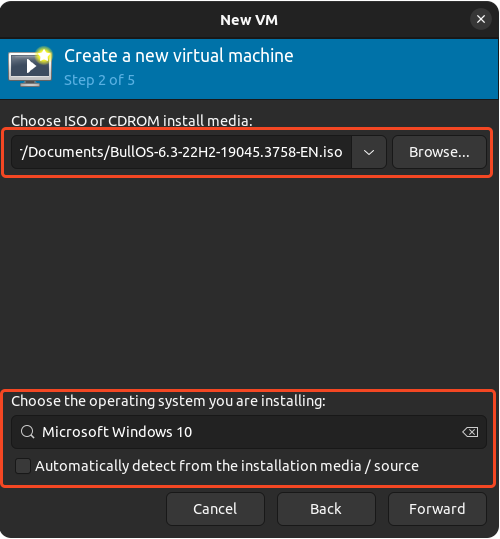
Task: Enable automatically detect from installation media checkbox
Action: pyautogui.click(x=23, y=466)
